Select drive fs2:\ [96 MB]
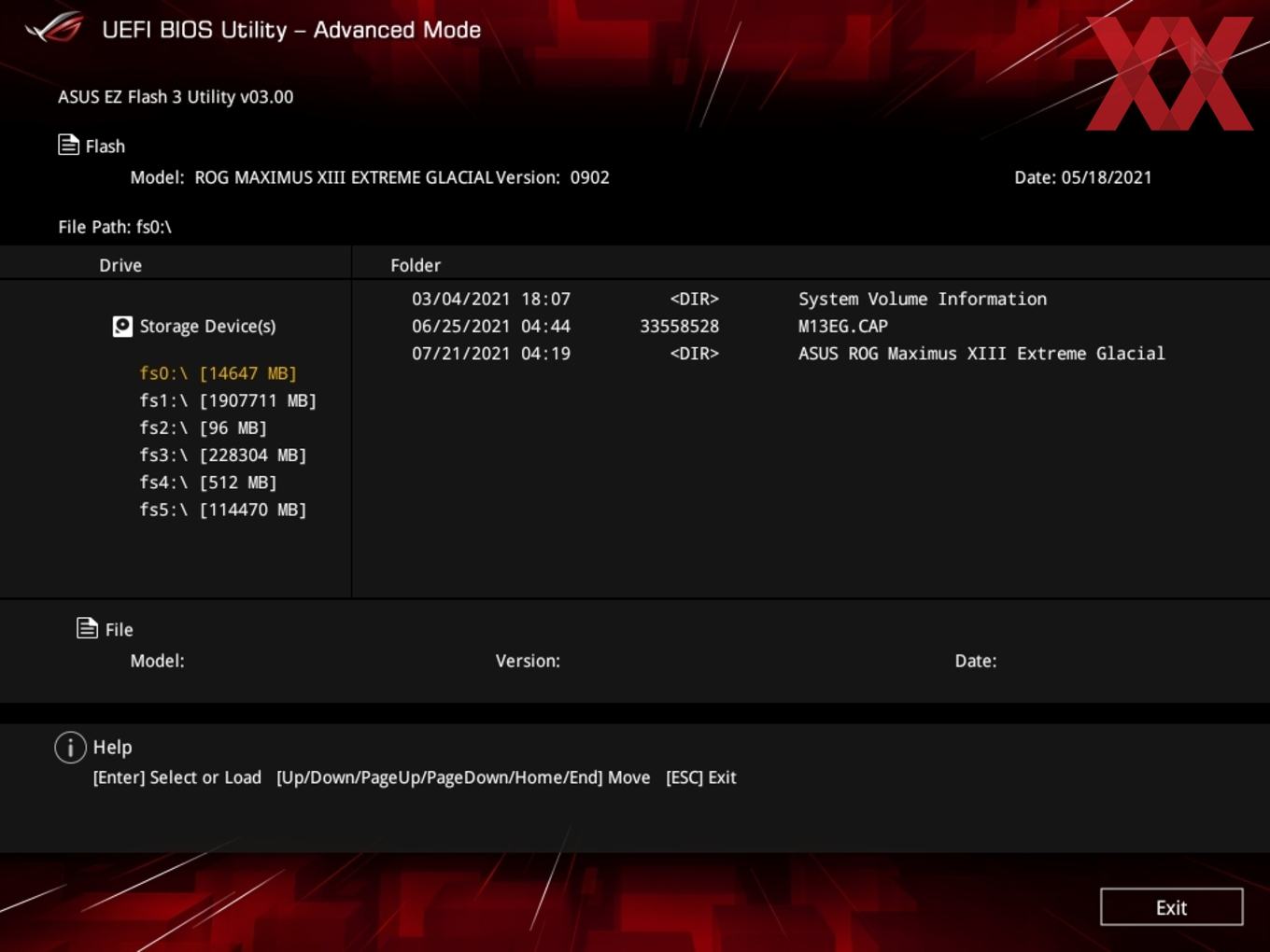1270x952 pixels. click(x=203, y=427)
